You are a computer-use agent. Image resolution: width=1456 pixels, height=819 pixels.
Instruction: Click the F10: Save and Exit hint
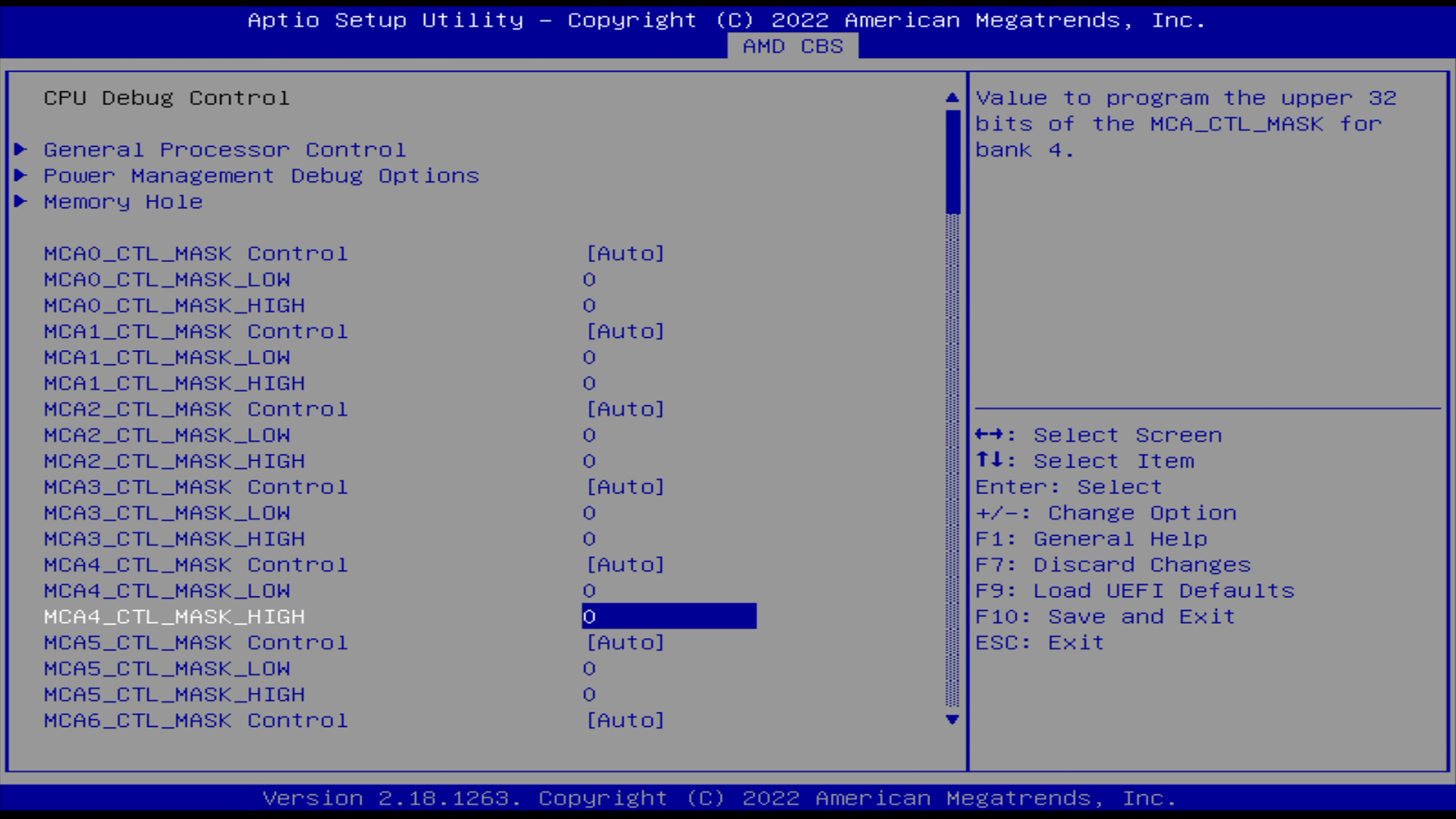pos(1106,617)
